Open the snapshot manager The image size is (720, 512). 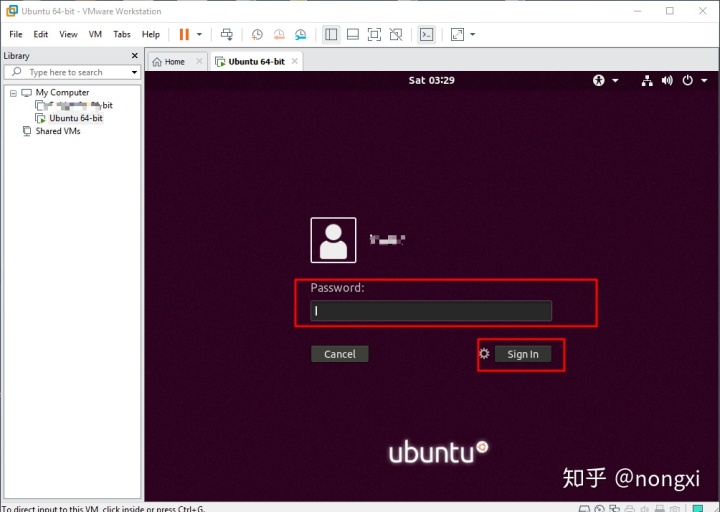point(300,34)
